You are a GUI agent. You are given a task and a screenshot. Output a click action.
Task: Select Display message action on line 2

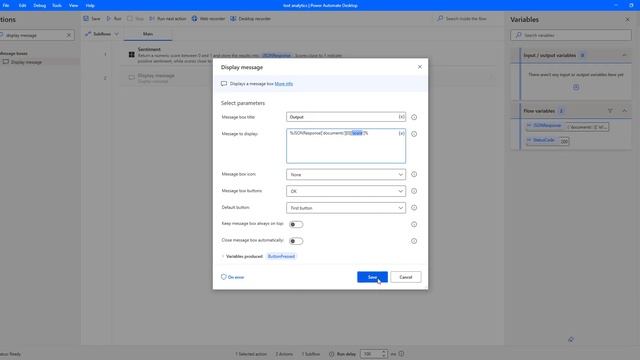[308, 78]
